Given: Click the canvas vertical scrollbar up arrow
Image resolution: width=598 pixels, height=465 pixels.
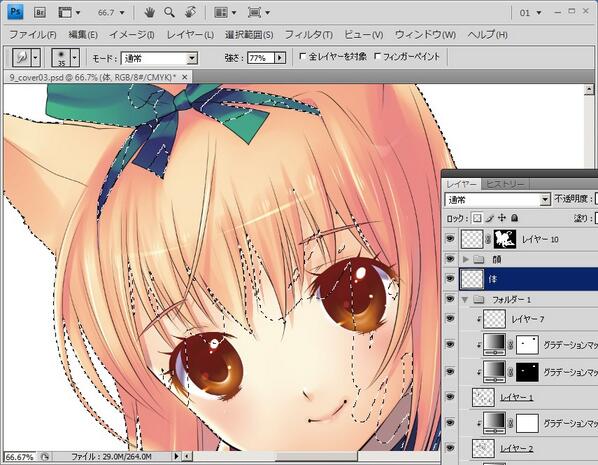Looking at the screenshot, I should point(589,90).
